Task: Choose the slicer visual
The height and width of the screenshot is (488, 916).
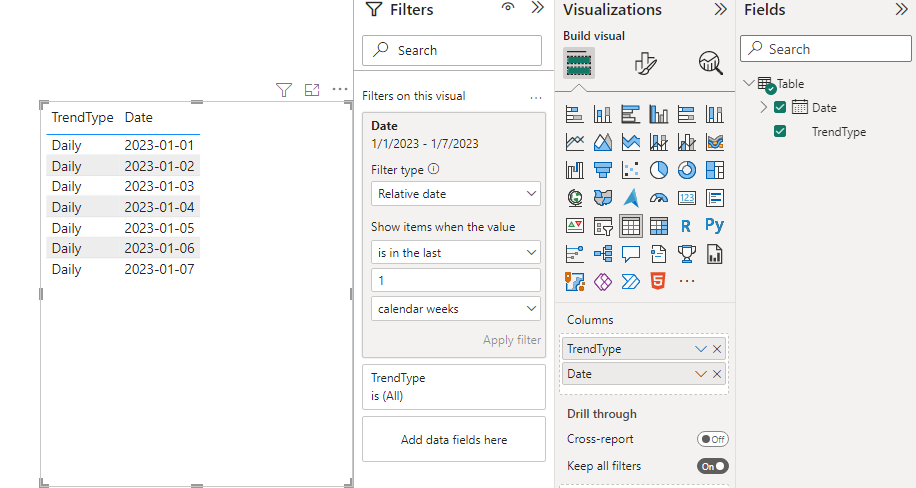Action: coord(602,226)
